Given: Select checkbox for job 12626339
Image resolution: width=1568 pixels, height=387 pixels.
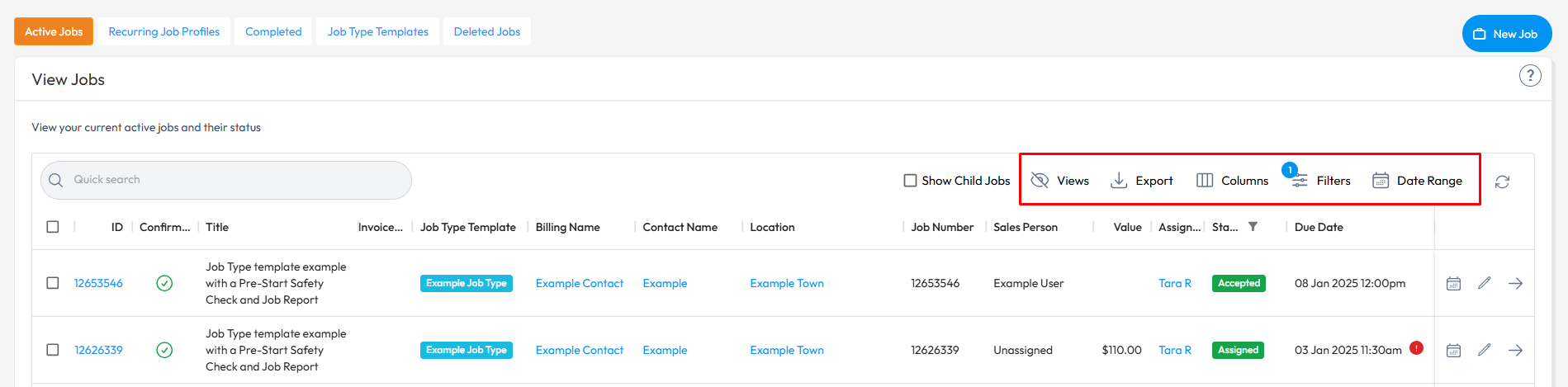Looking at the screenshot, I should pos(53,350).
